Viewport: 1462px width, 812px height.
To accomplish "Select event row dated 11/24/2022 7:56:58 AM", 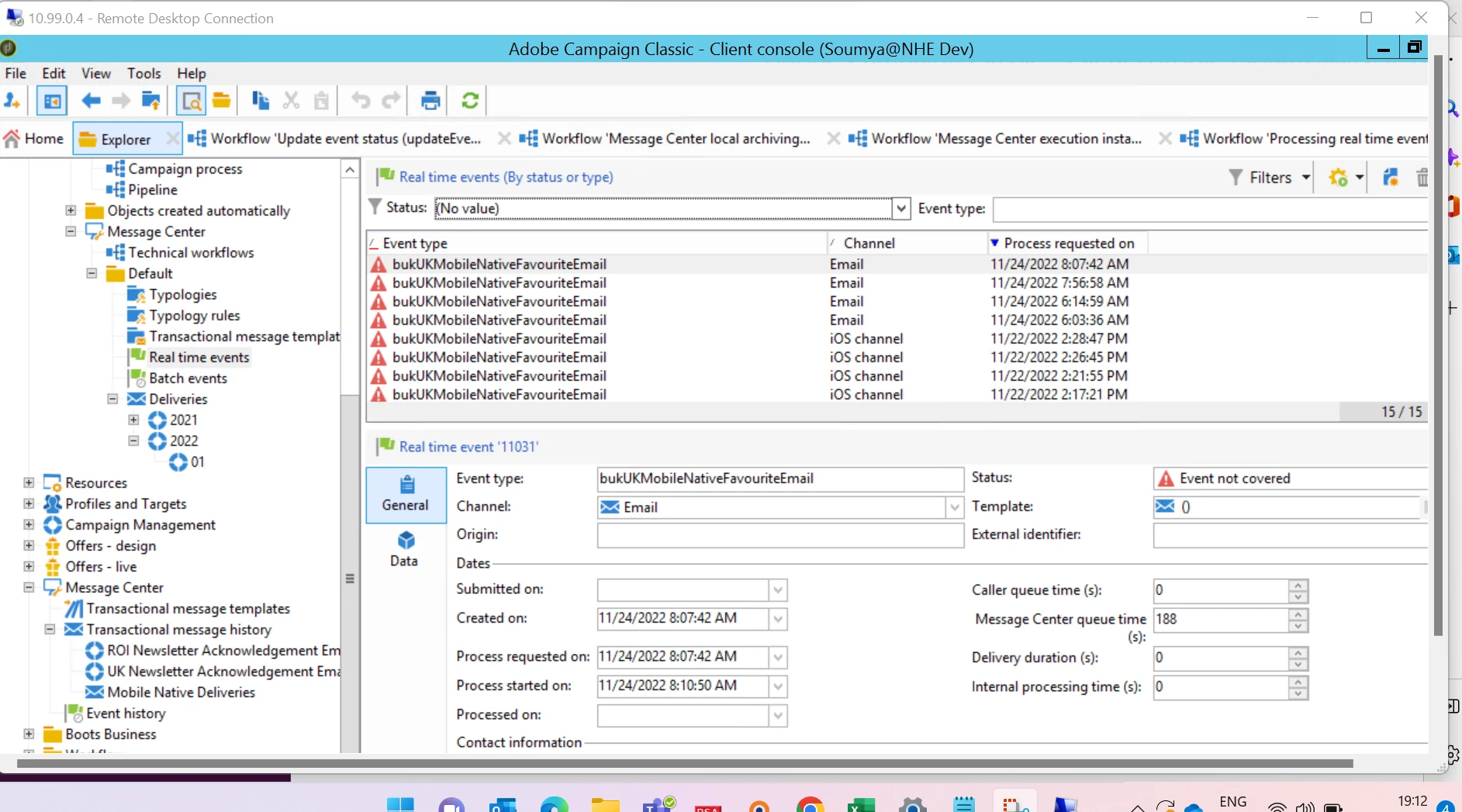I will [896, 283].
